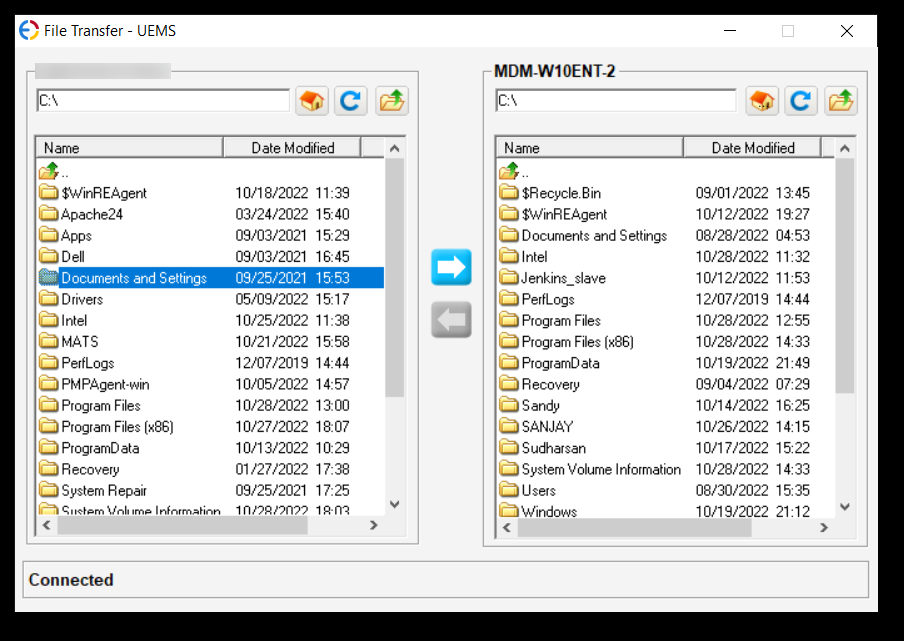Refresh the local file list

point(351,100)
